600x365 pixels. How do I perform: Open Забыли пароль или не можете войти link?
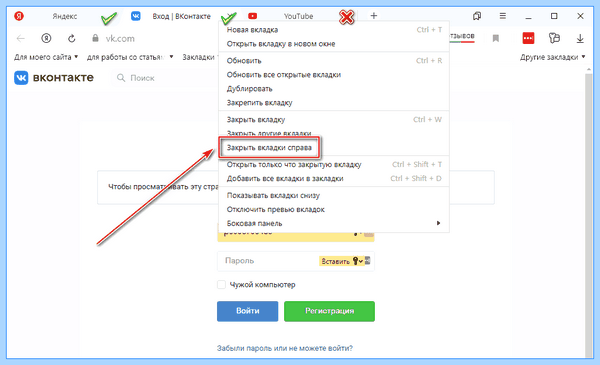pyautogui.click(x=285, y=348)
